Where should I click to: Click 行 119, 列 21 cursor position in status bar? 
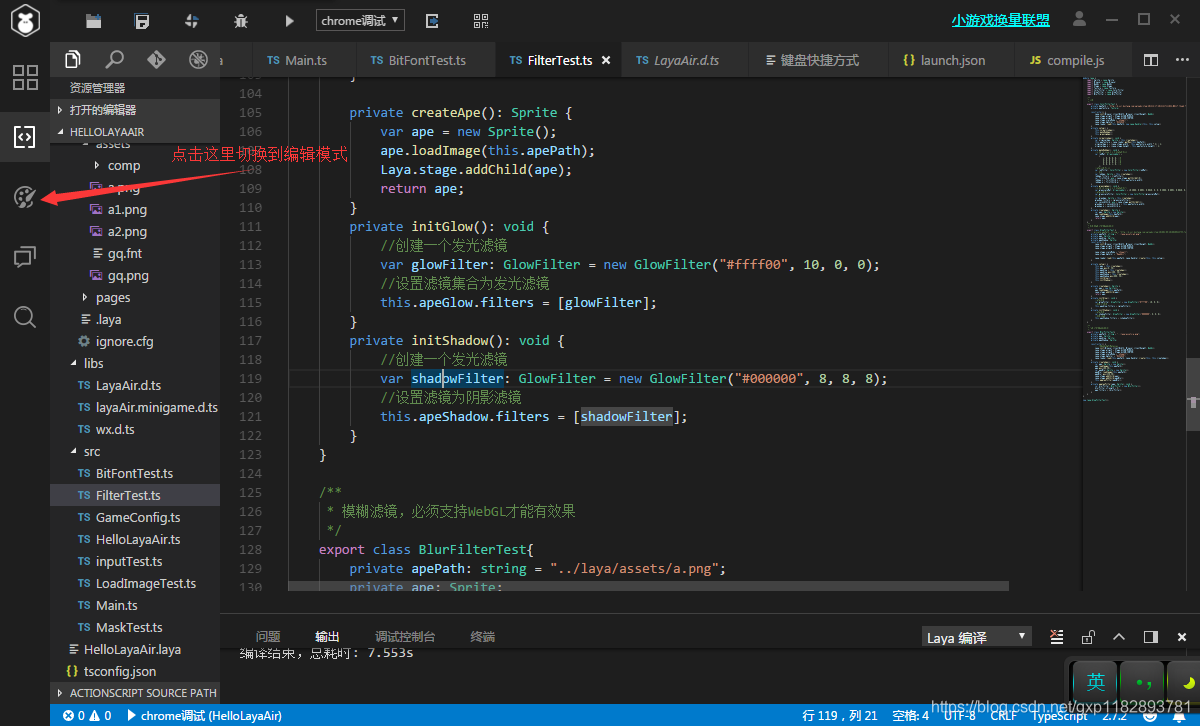840,715
